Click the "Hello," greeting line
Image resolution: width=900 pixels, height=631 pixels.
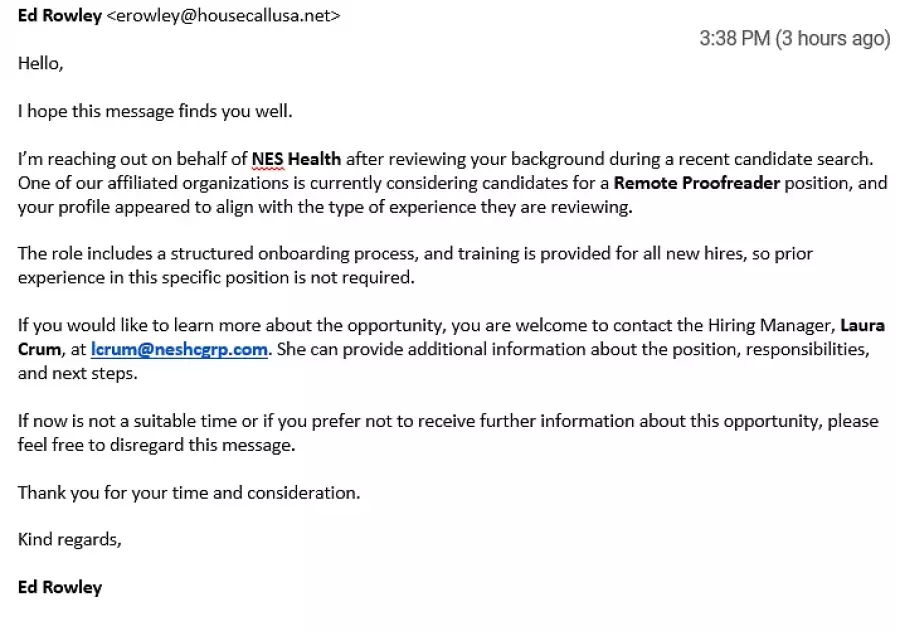pos(40,64)
